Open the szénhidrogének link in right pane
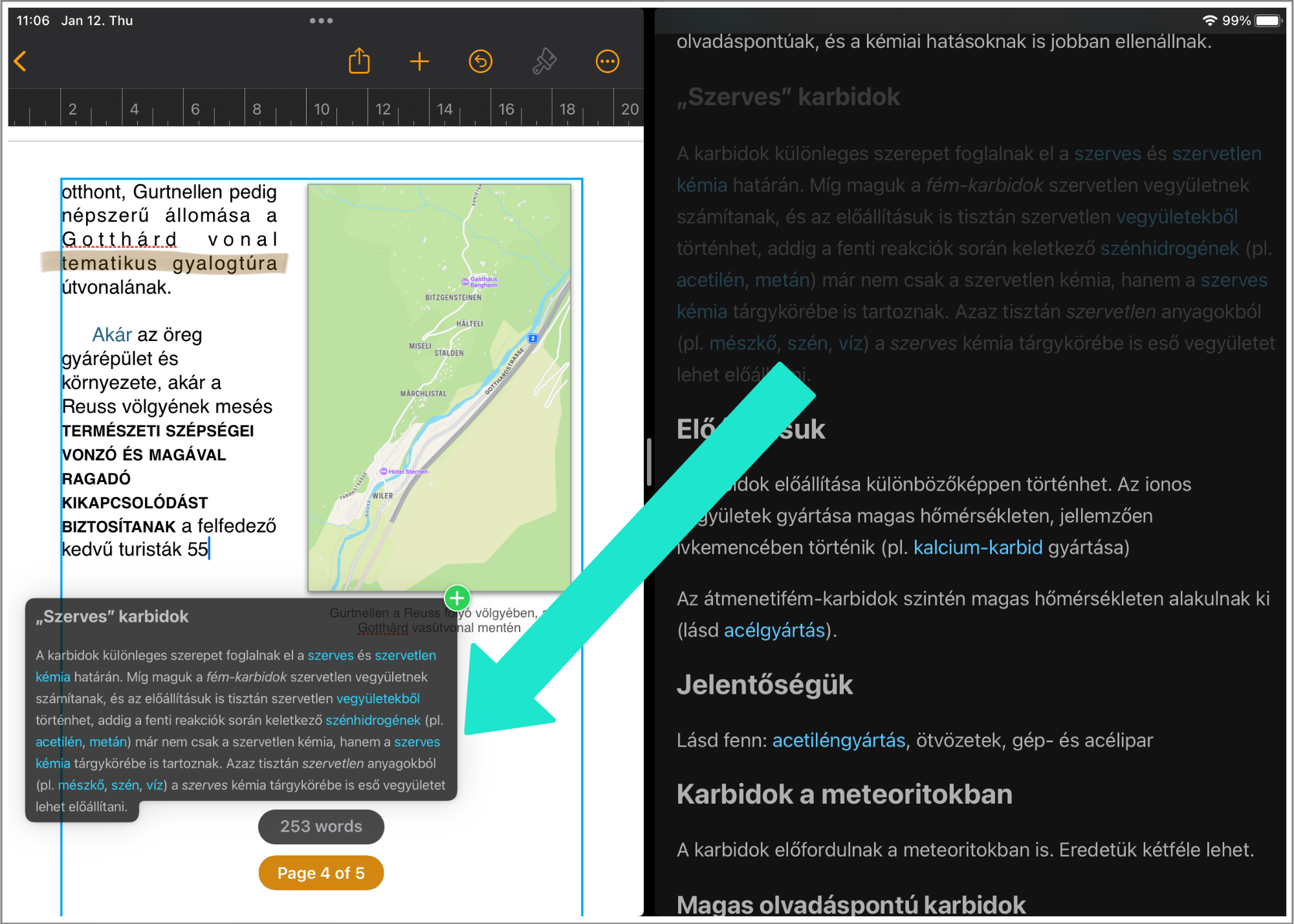This screenshot has width=1294, height=924. (x=1170, y=248)
